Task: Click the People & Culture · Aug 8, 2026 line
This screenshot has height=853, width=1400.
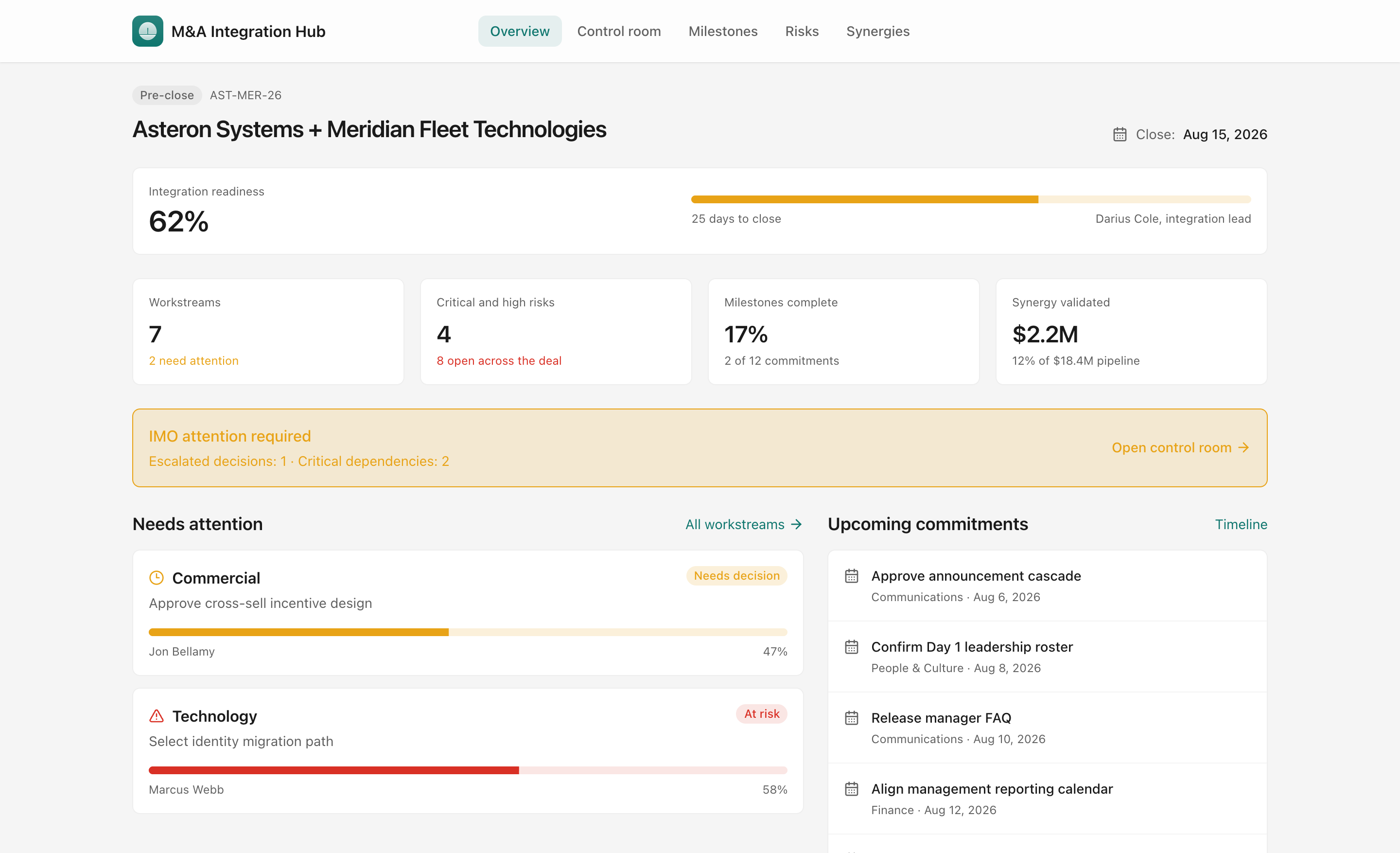Action: pyautogui.click(x=956, y=668)
